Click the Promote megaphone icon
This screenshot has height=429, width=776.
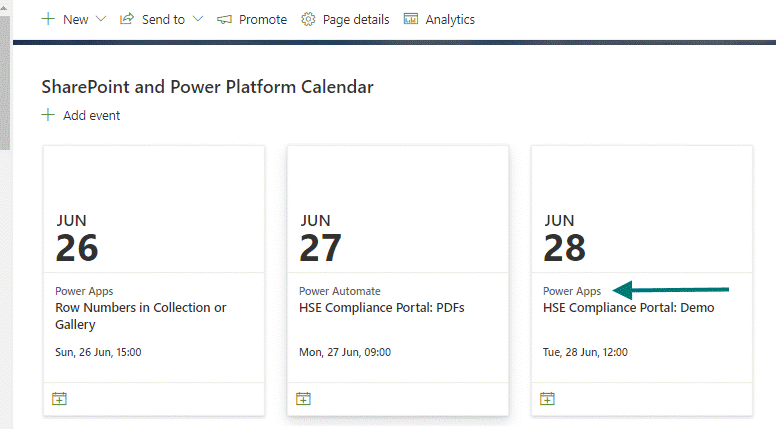pyautogui.click(x=224, y=19)
